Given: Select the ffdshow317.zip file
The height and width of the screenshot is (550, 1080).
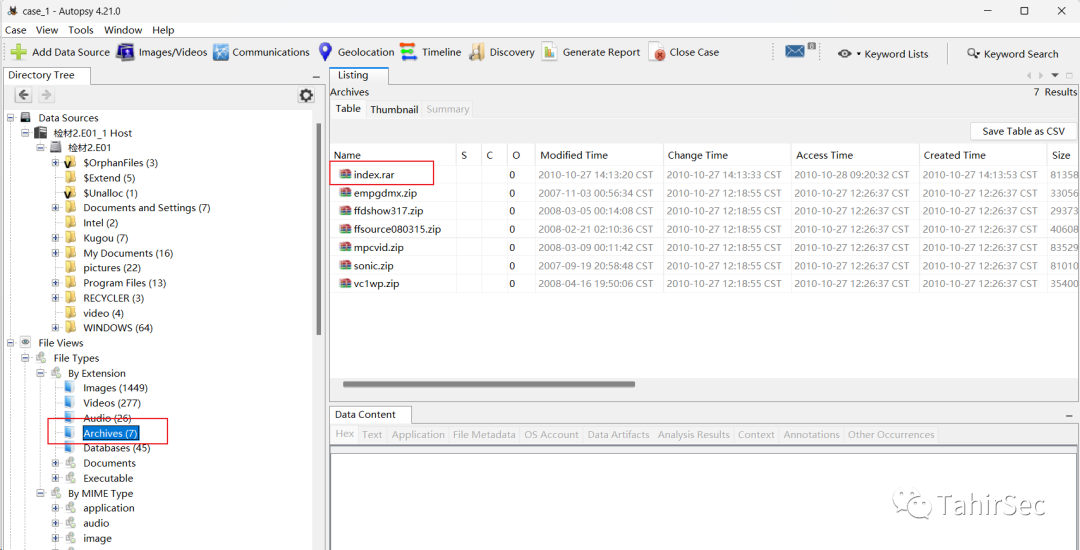Looking at the screenshot, I should [388, 211].
